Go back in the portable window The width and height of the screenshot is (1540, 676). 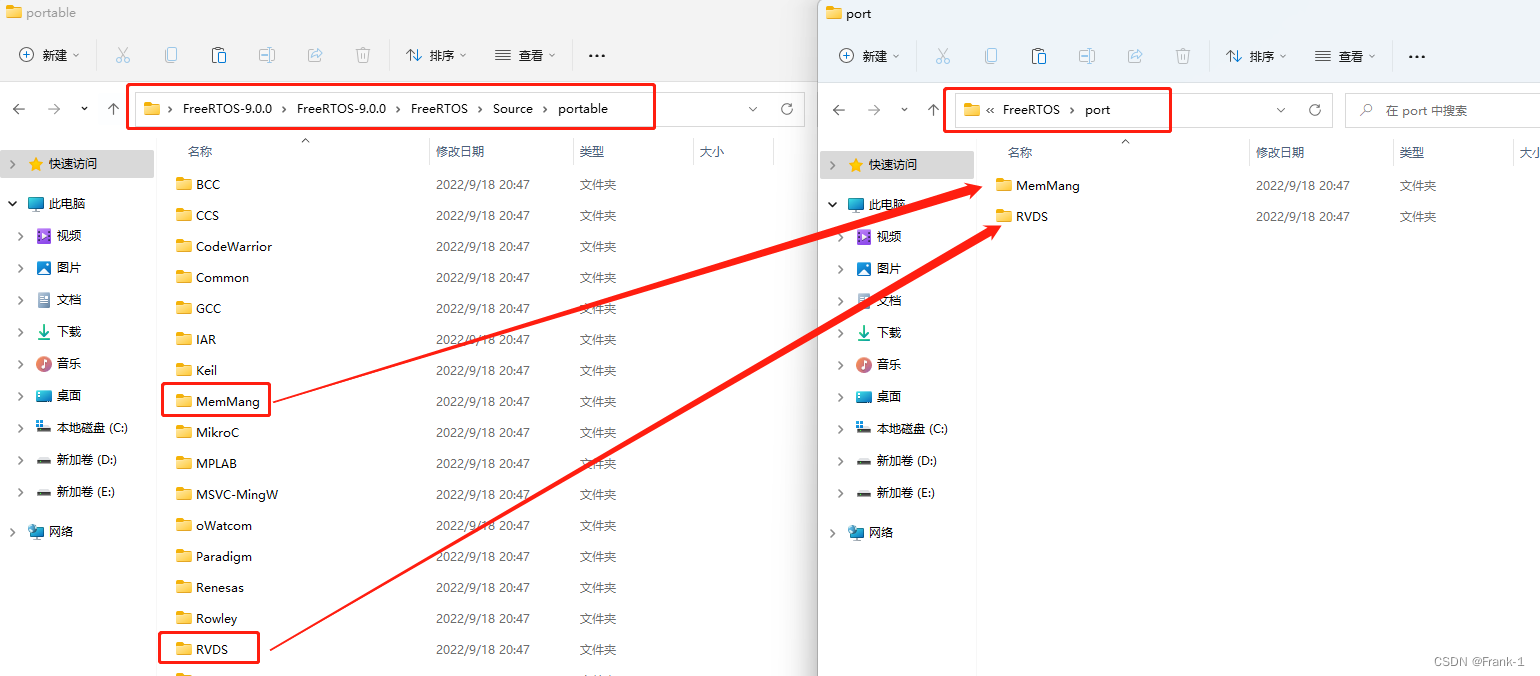tap(19, 109)
